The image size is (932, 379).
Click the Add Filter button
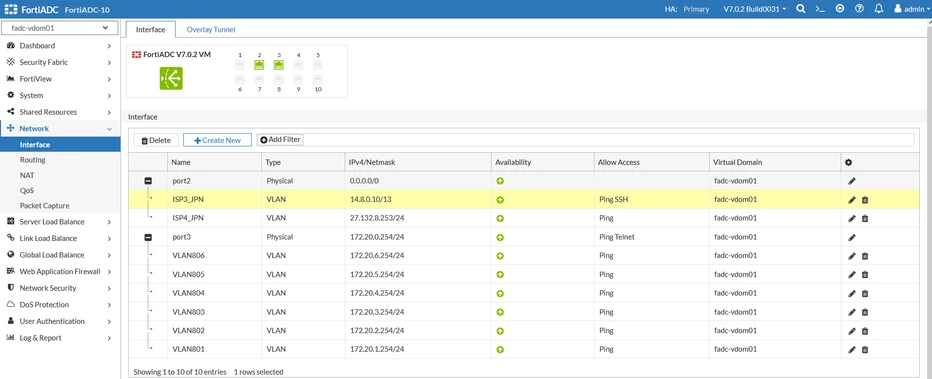280,140
